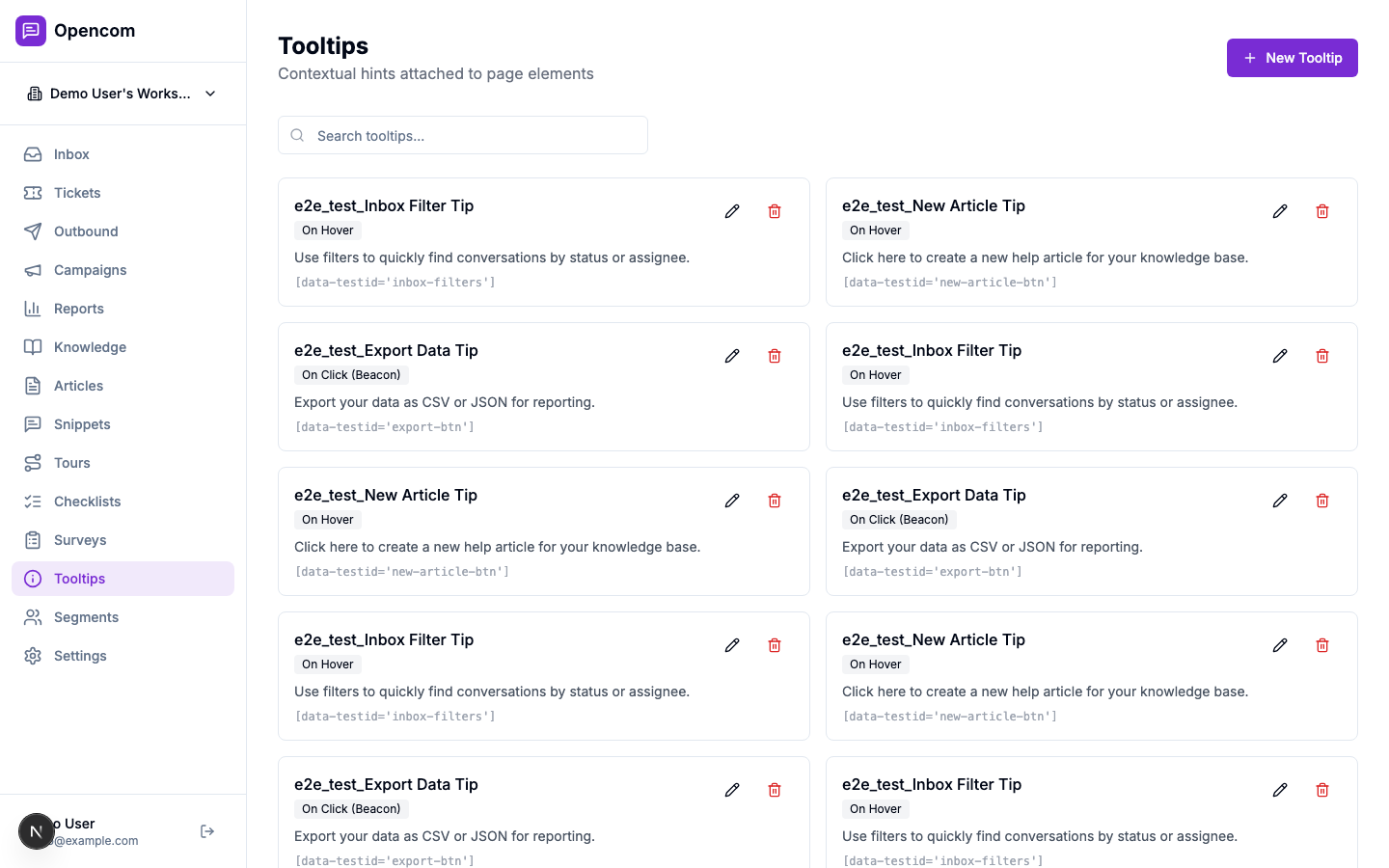
Task: Click the On Hover badge for New Article Tip
Action: pos(875,230)
